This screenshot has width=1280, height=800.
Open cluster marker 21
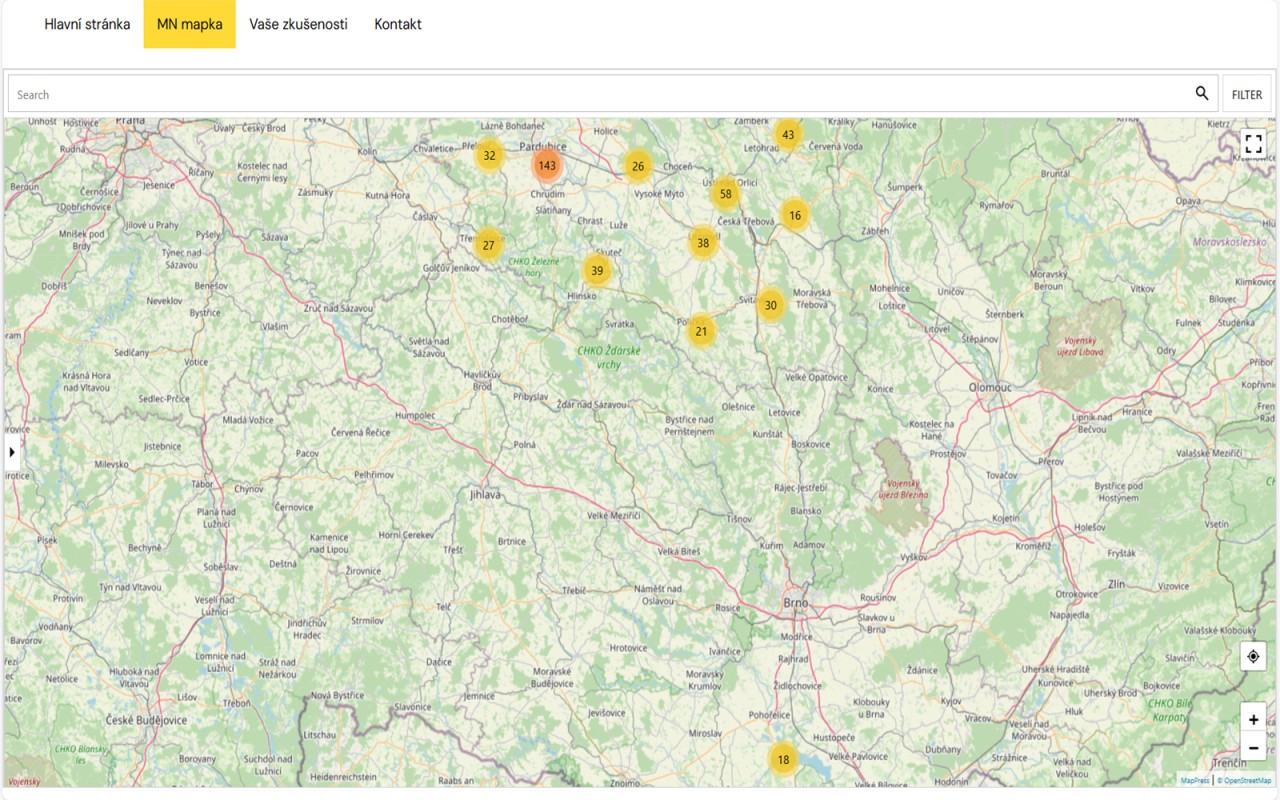pos(701,331)
